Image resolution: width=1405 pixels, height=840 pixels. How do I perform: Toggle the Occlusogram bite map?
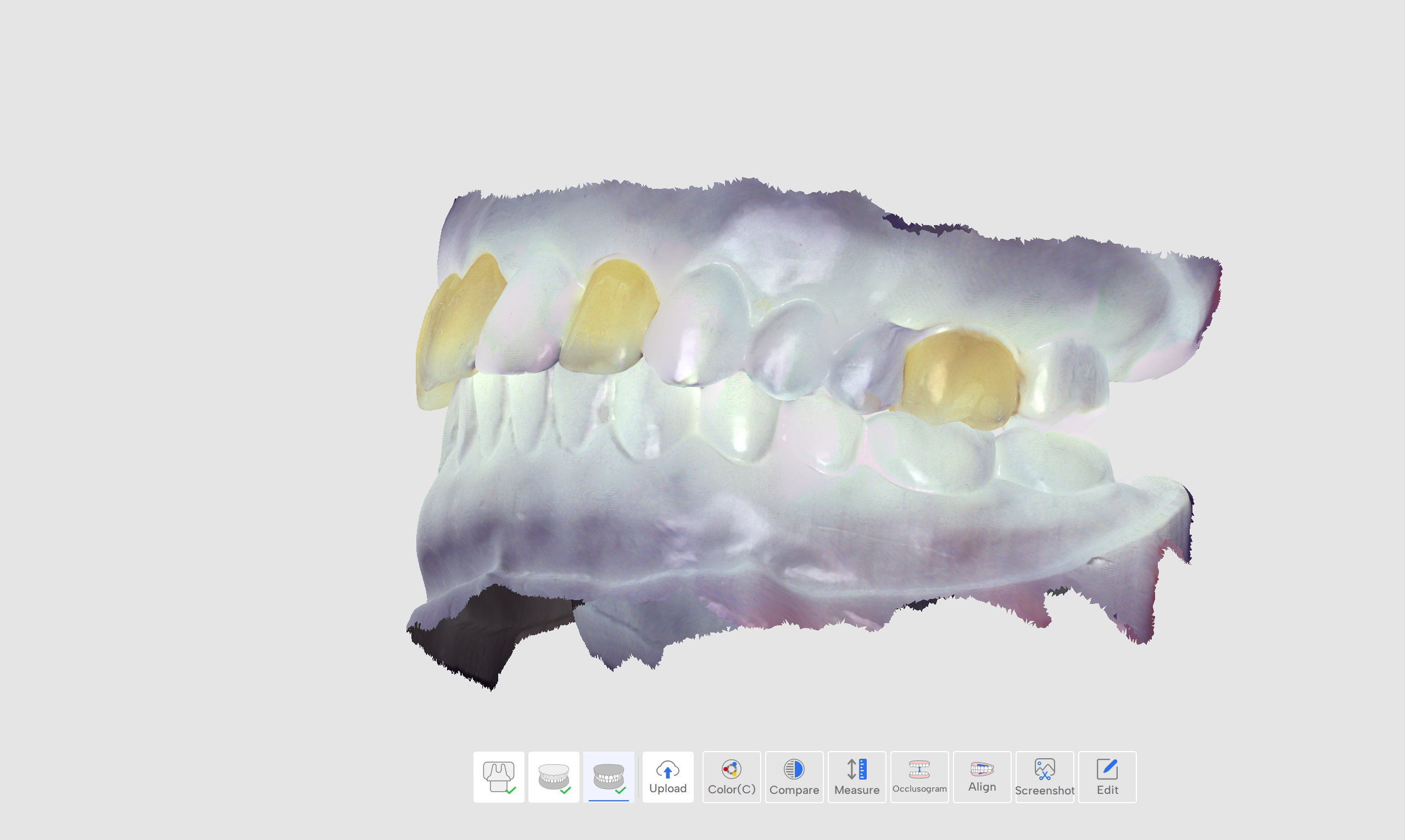pos(919,777)
